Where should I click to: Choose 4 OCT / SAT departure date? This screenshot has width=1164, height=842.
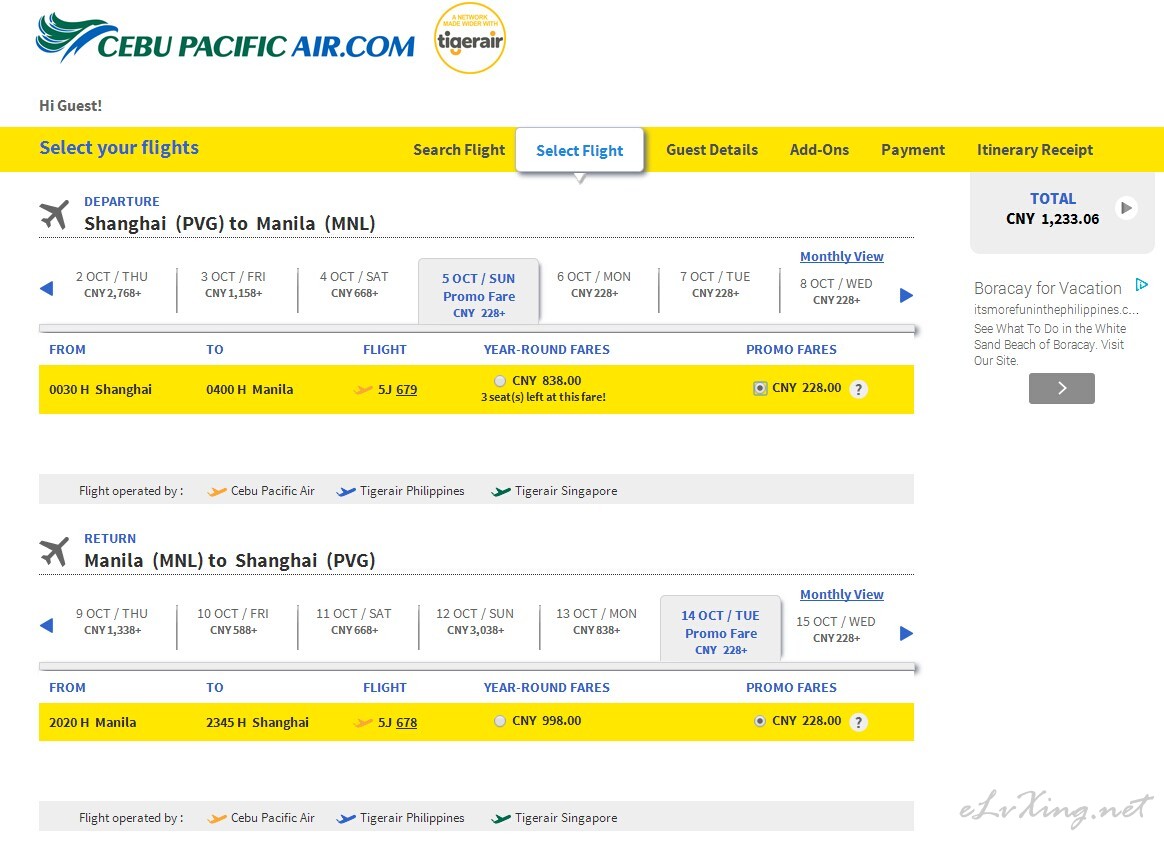[x=354, y=284]
